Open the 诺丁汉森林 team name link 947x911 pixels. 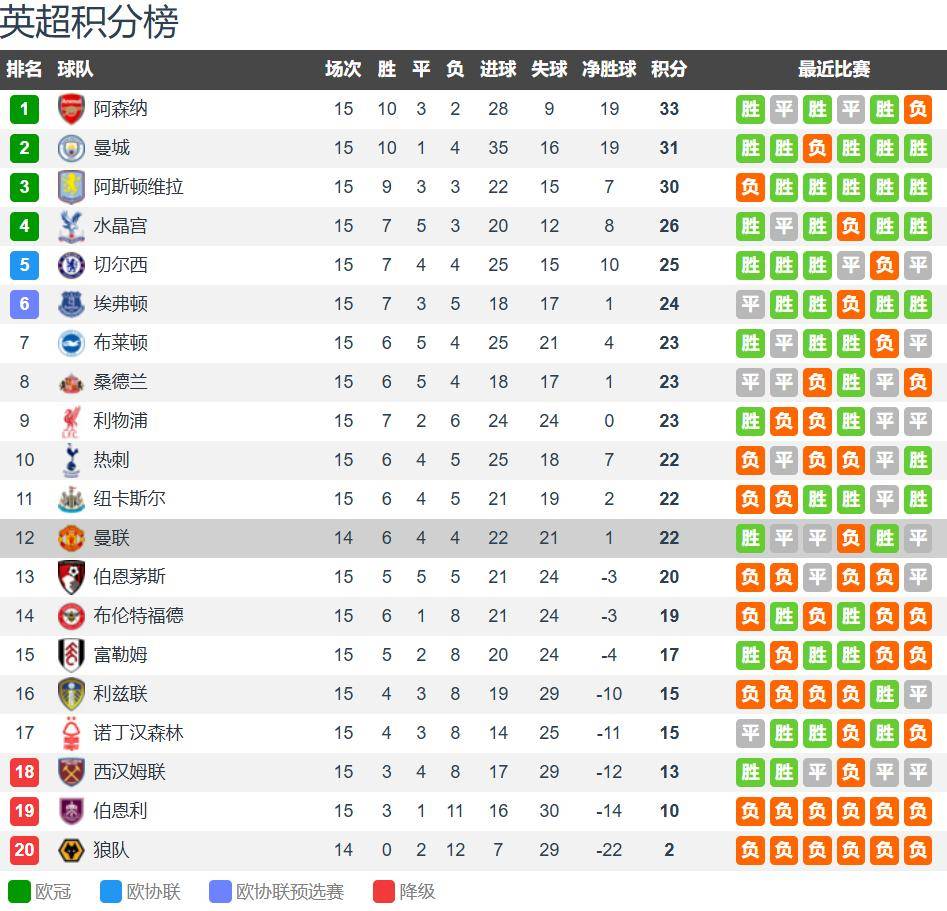tap(138, 733)
